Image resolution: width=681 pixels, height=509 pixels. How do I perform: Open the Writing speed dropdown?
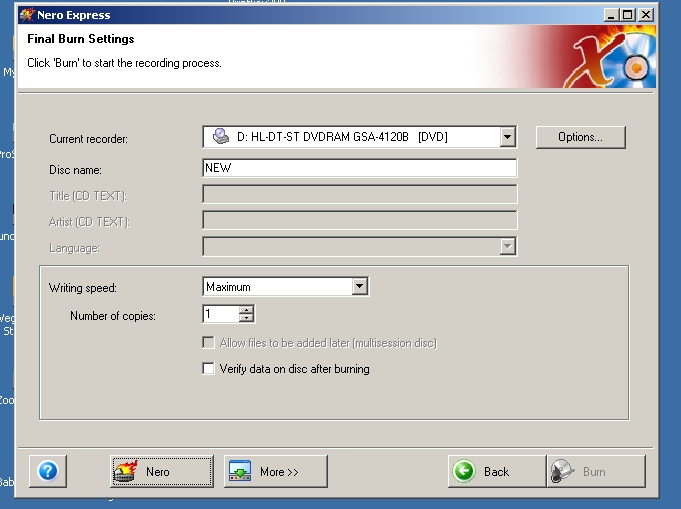coord(360,287)
